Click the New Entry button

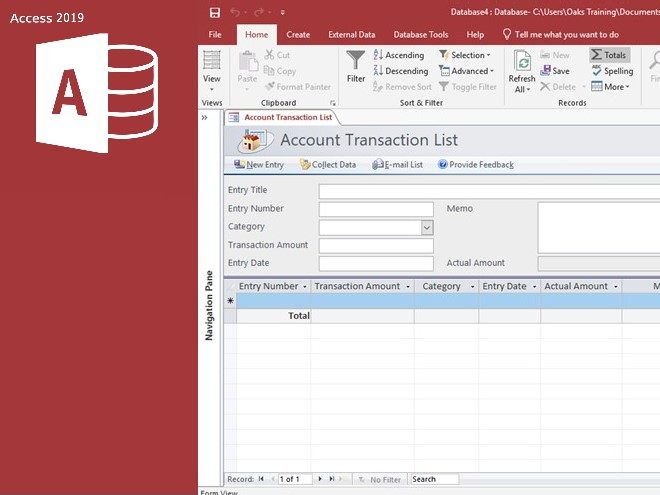click(x=259, y=165)
